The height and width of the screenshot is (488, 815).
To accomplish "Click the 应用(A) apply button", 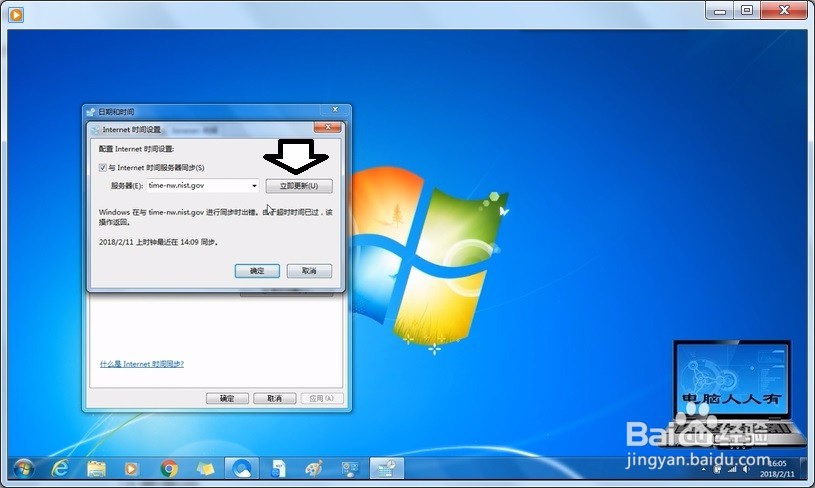I will (322, 398).
